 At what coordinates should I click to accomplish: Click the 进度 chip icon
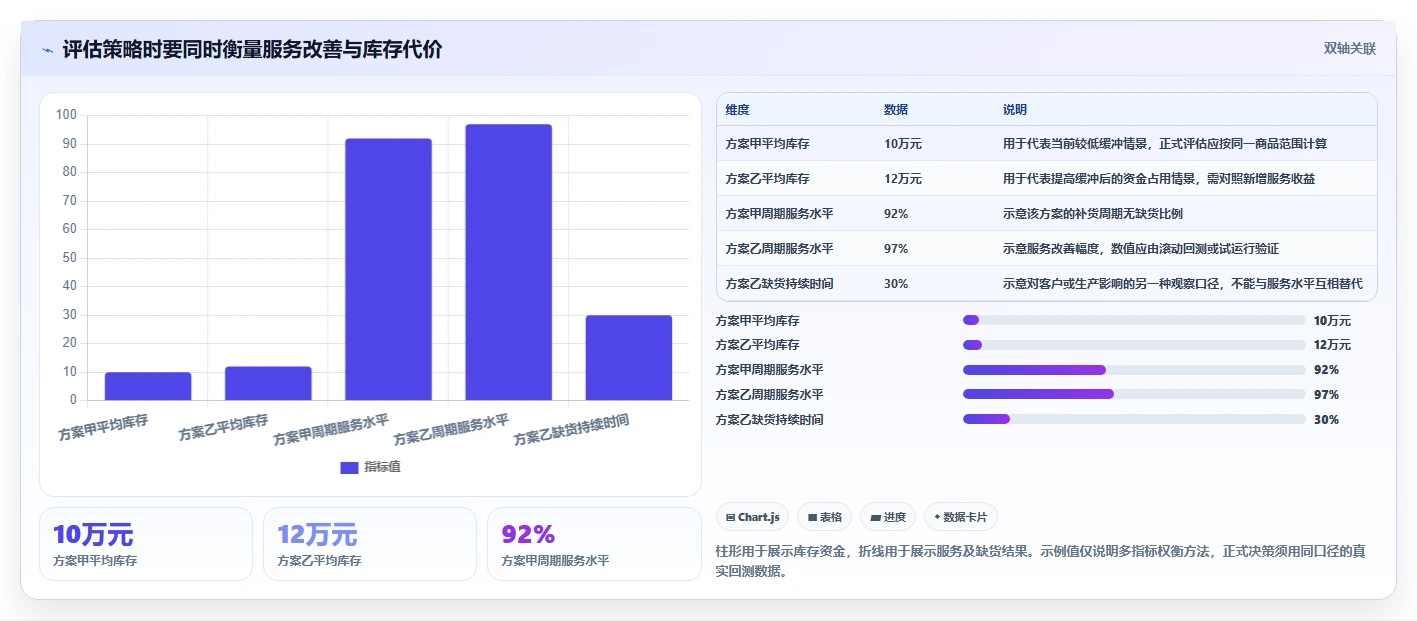[x=876, y=518]
